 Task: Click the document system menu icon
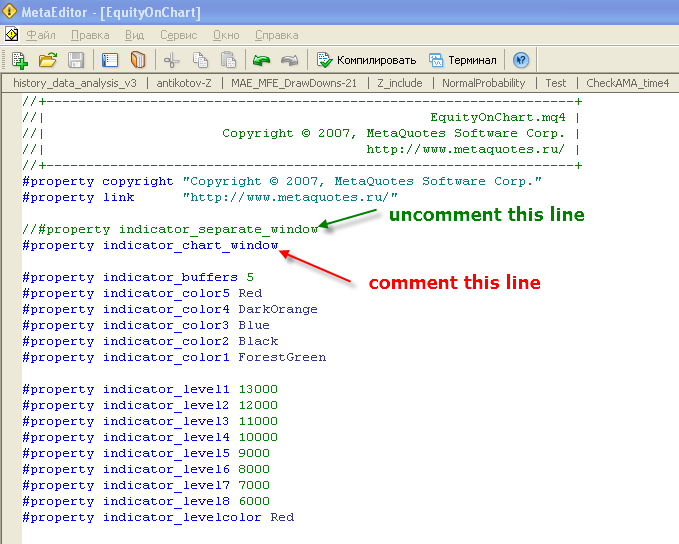12,34
